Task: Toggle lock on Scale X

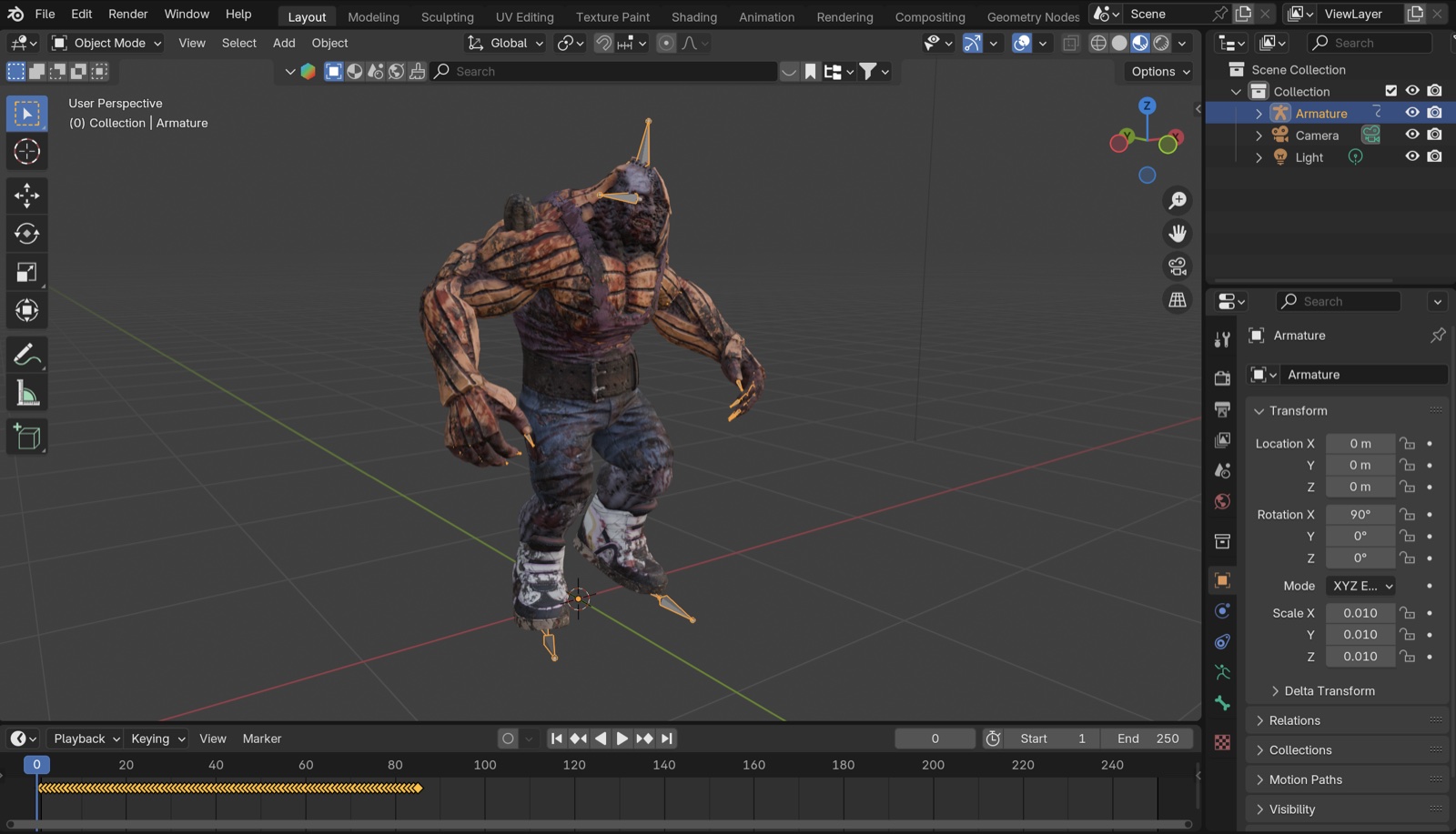Action: click(x=1408, y=613)
